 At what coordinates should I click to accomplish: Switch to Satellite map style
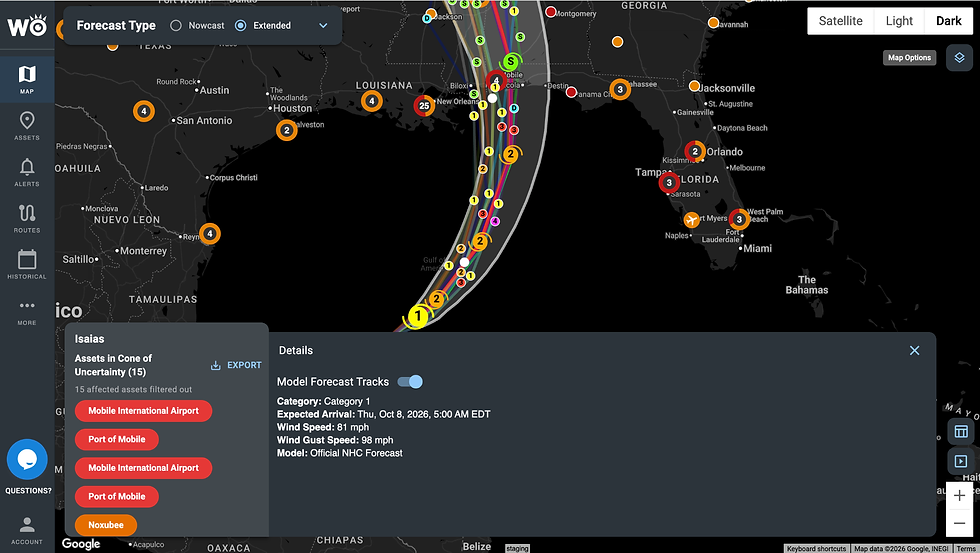click(841, 21)
